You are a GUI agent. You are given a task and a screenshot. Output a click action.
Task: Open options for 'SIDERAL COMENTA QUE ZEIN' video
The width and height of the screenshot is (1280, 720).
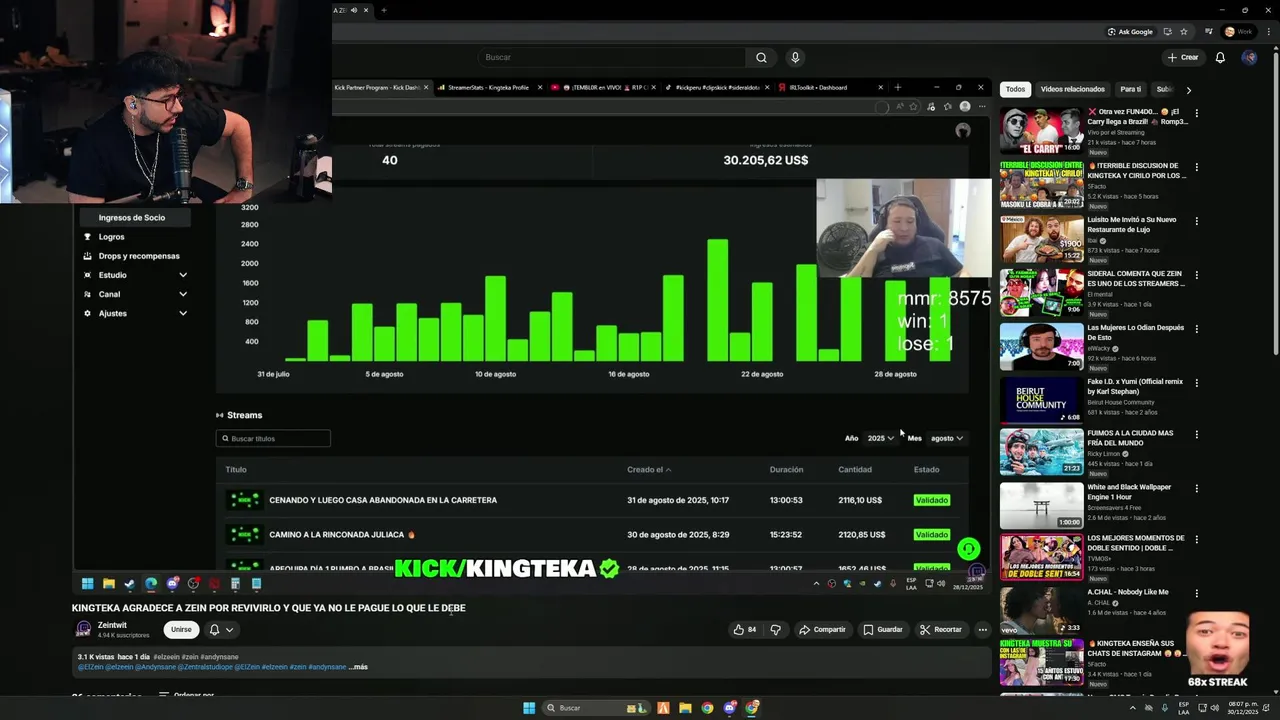[x=1196, y=275]
